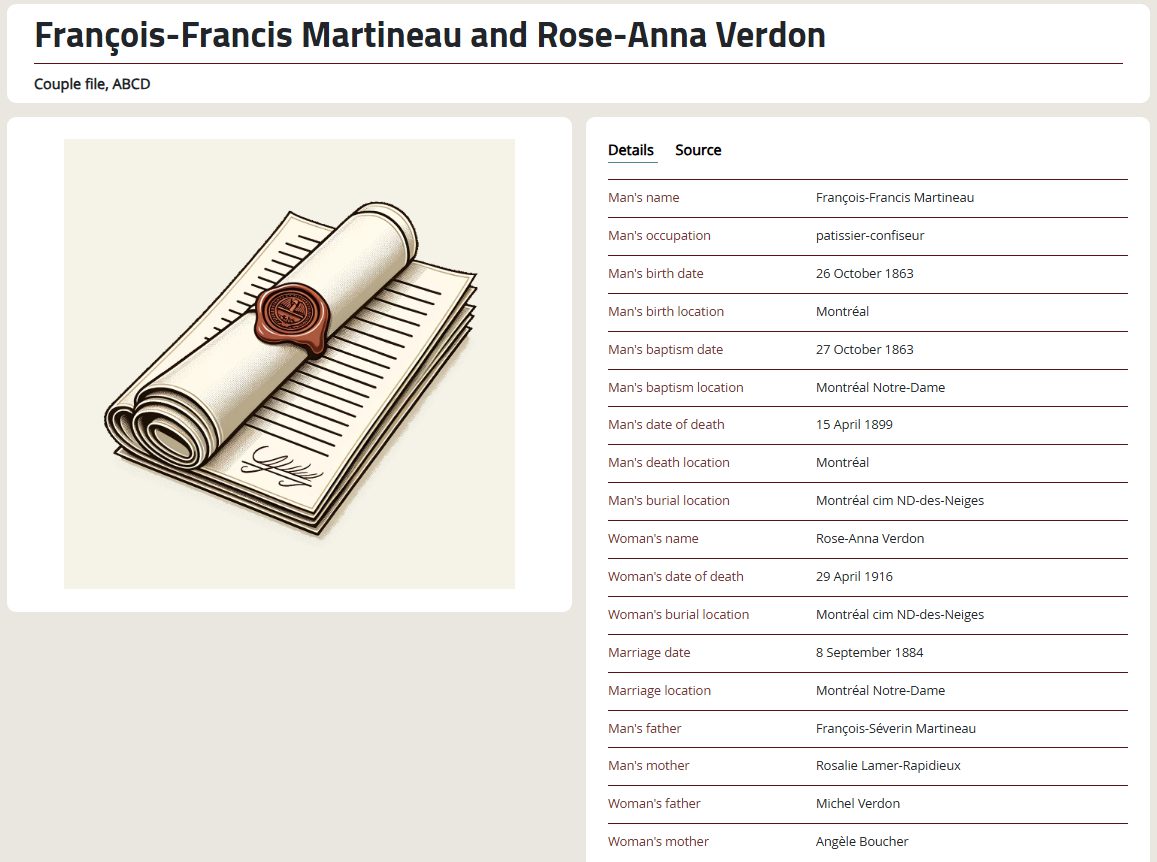The width and height of the screenshot is (1157, 862).
Task: Click father's name François-Séverin Martineau
Action: pos(896,729)
